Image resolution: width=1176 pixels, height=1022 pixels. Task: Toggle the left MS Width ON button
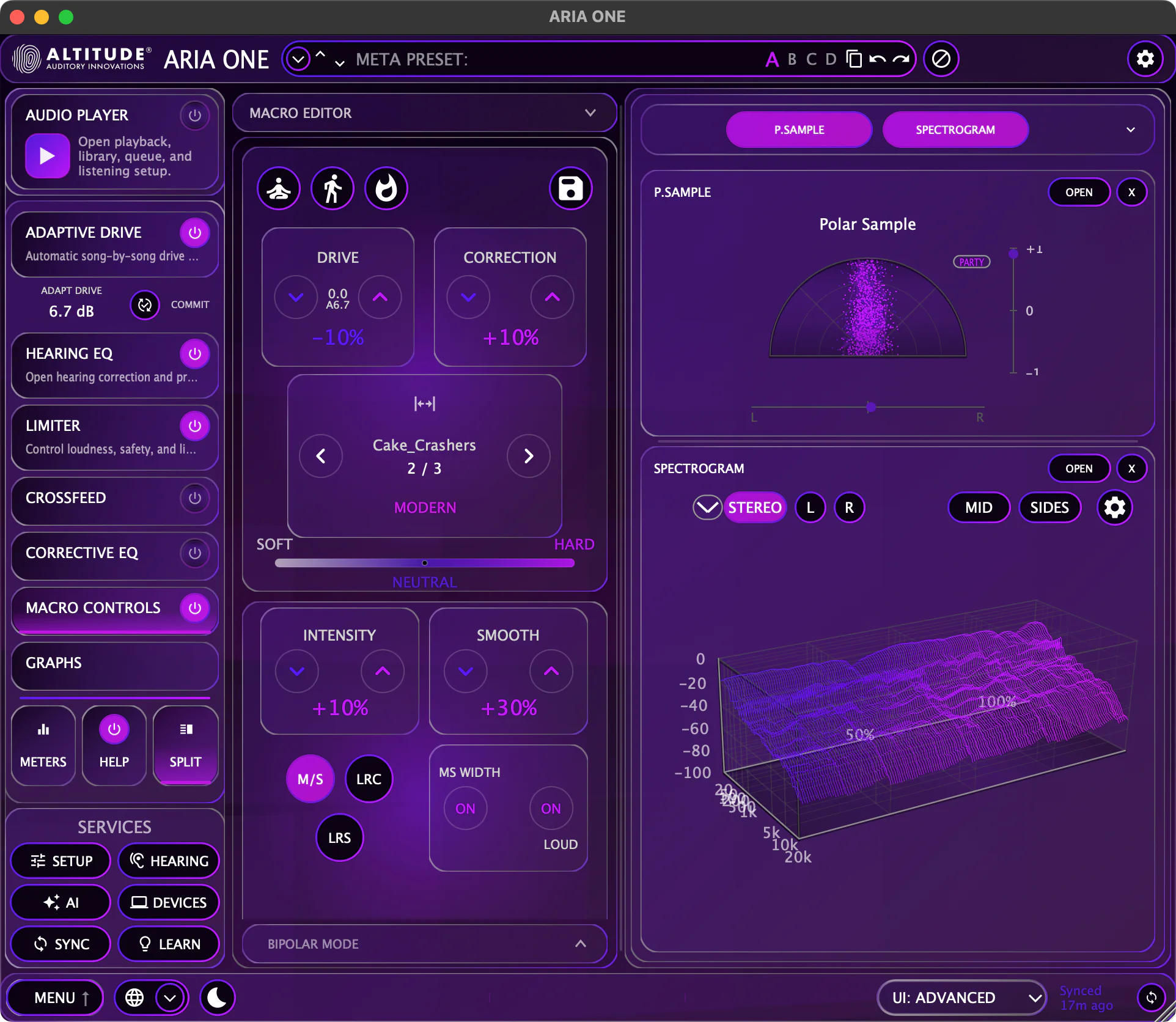[x=466, y=808]
